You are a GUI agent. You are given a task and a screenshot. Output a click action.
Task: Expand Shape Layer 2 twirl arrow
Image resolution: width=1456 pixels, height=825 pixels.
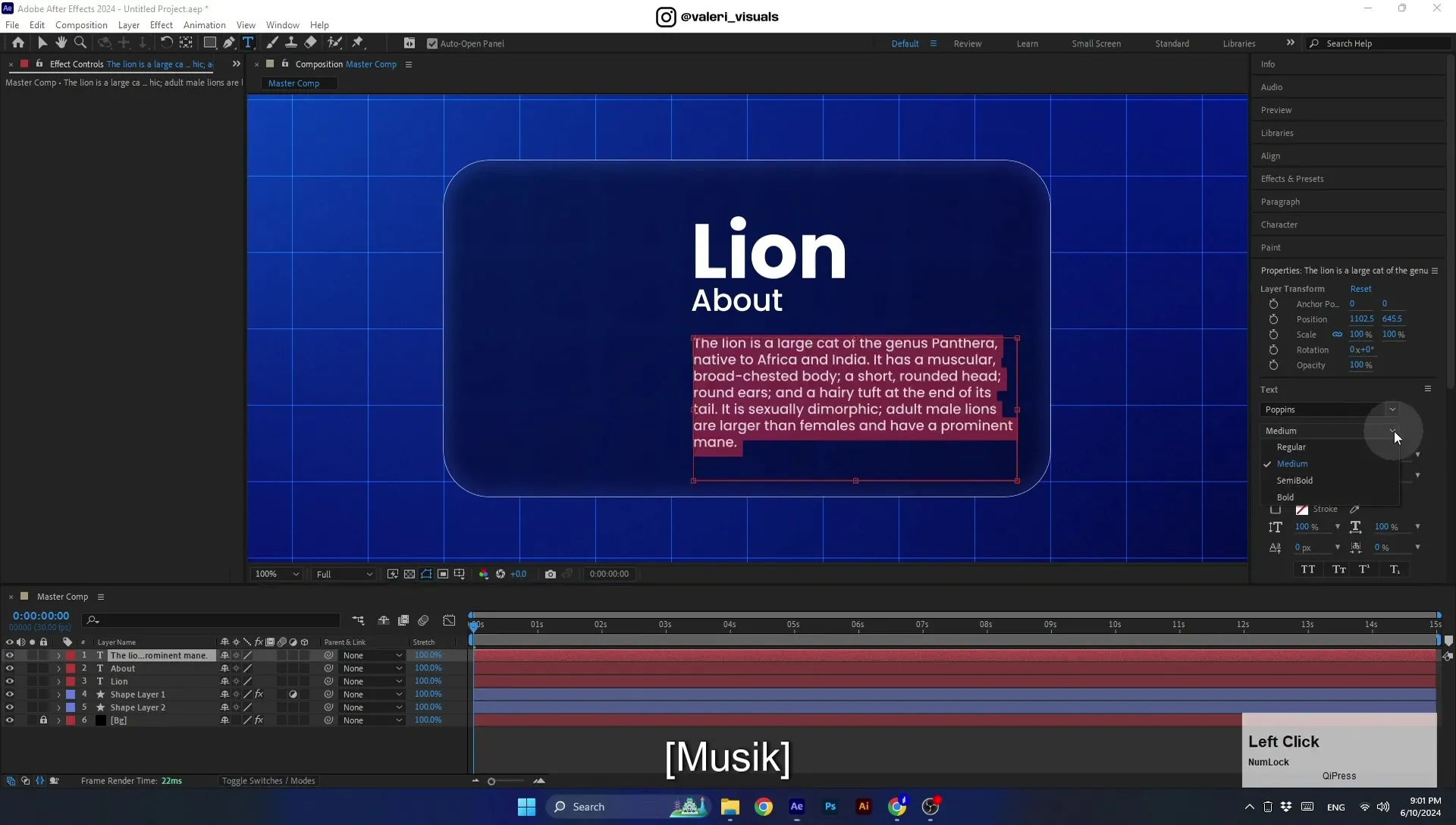(58, 707)
